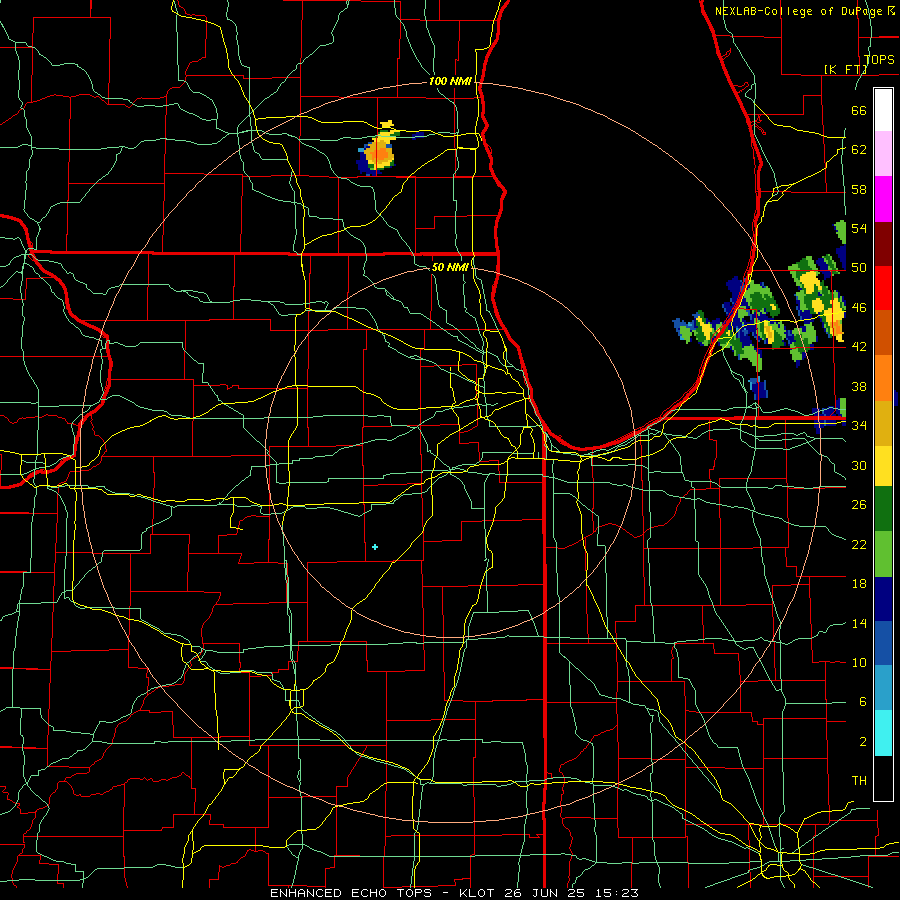Click the legend value "62"

[x=859, y=150]
